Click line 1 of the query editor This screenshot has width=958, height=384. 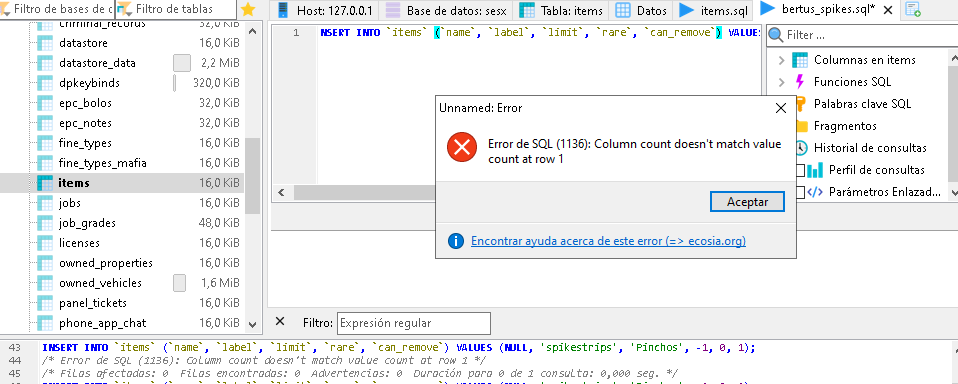click(x=541, y=33)
